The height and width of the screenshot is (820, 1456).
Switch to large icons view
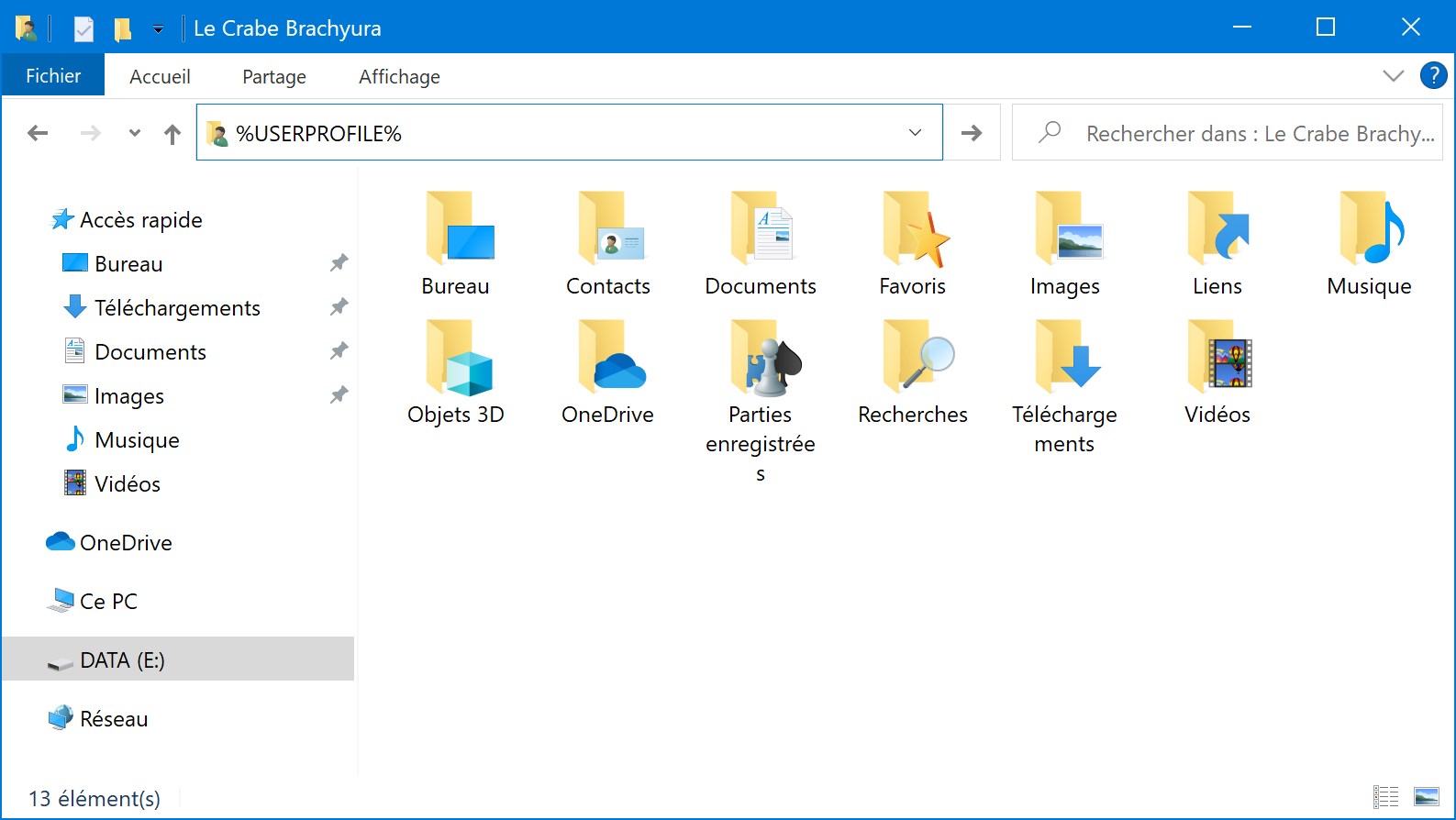tap(1427, 797)
